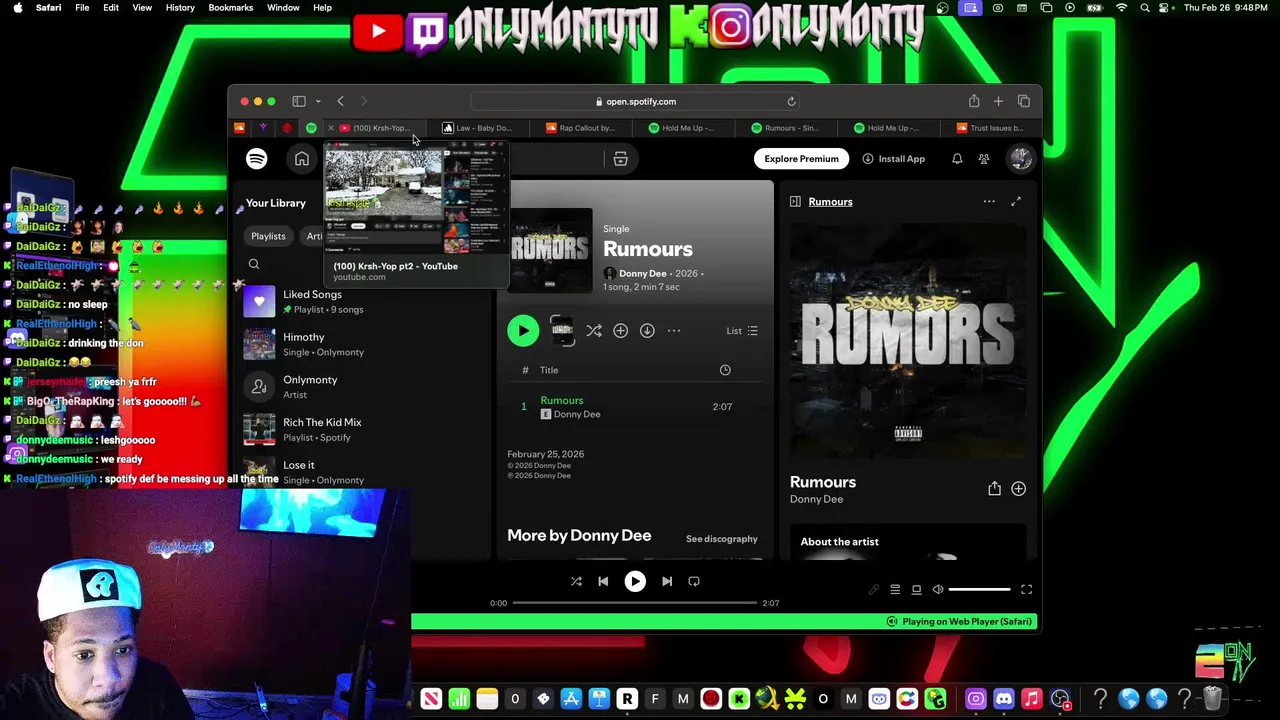Click the search icon in Your Library

254,264
